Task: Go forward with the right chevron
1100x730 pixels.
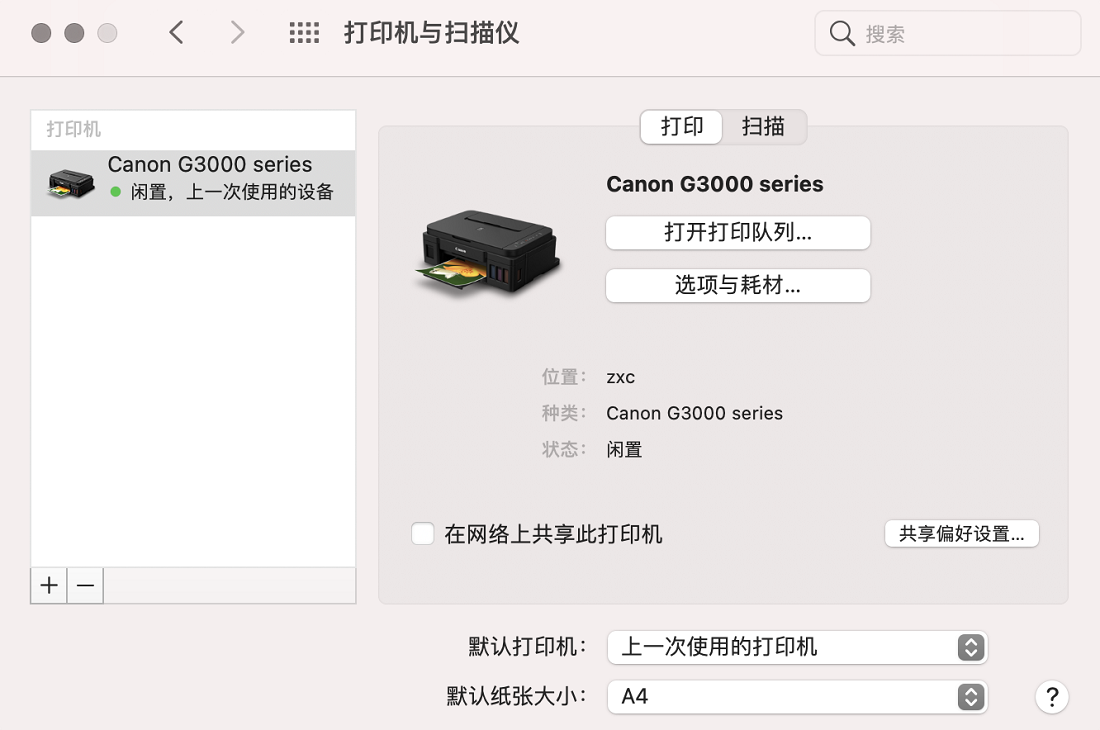Action: click(x=238, y=32)
